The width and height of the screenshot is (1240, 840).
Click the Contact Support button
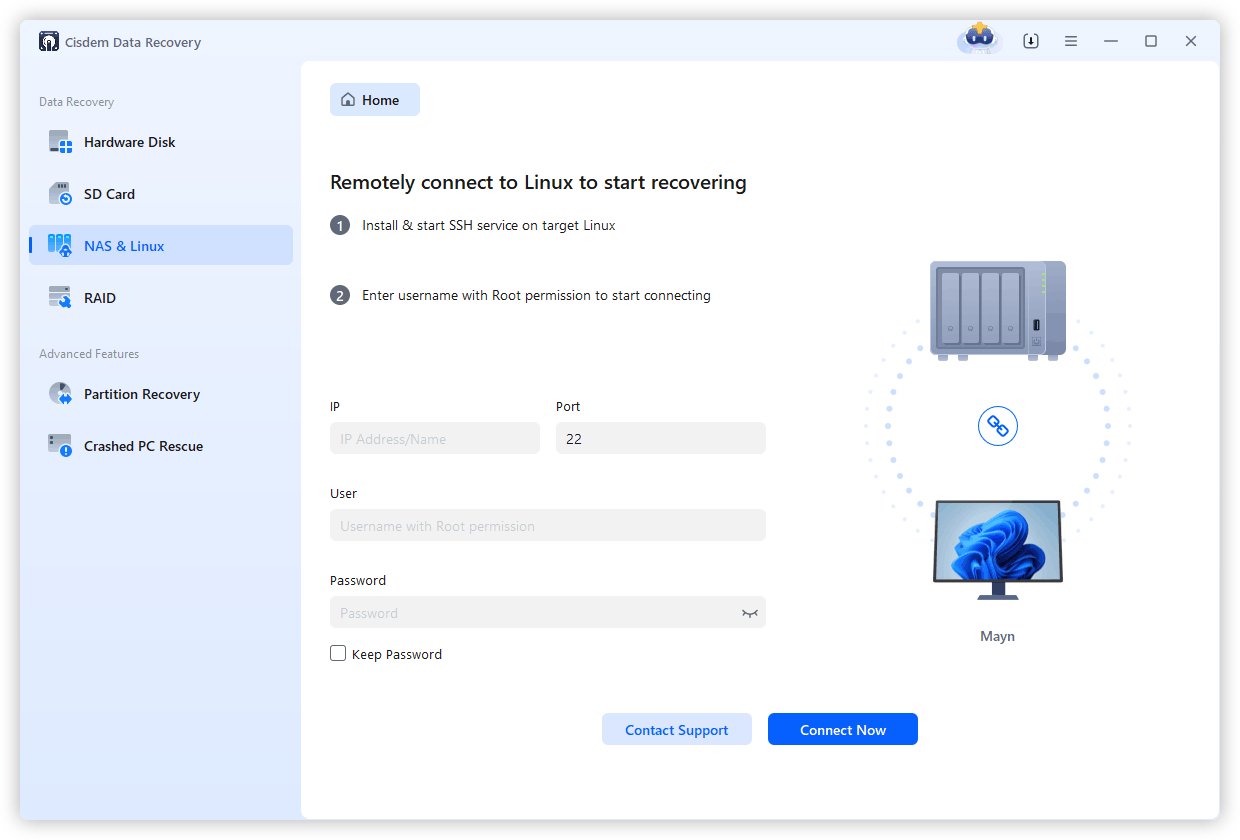tap(677, 730)
